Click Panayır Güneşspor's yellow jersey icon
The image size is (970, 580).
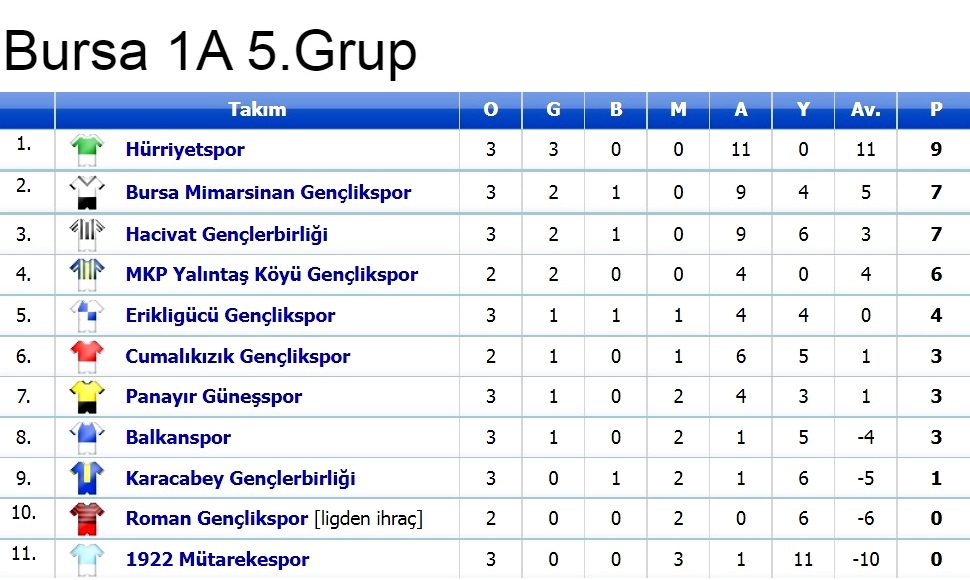pyautogui.click(x=87, y=396)
